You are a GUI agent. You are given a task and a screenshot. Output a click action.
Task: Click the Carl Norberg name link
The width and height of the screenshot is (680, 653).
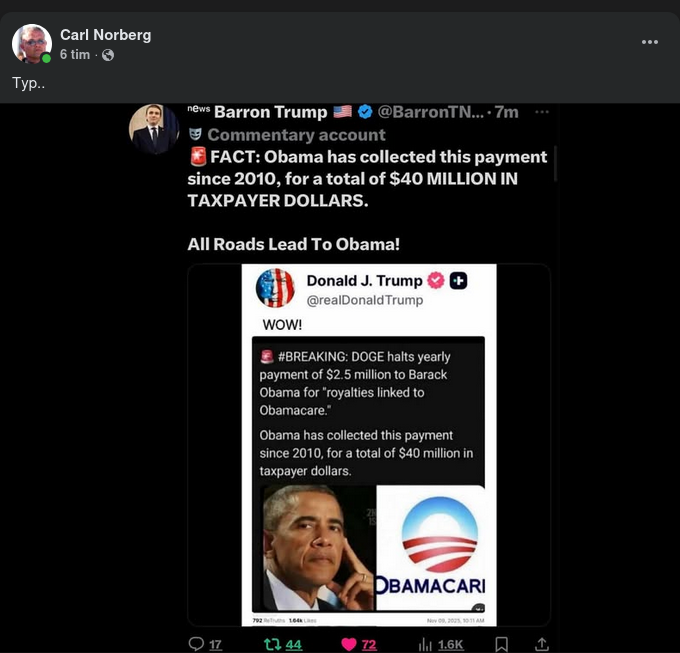105,35
